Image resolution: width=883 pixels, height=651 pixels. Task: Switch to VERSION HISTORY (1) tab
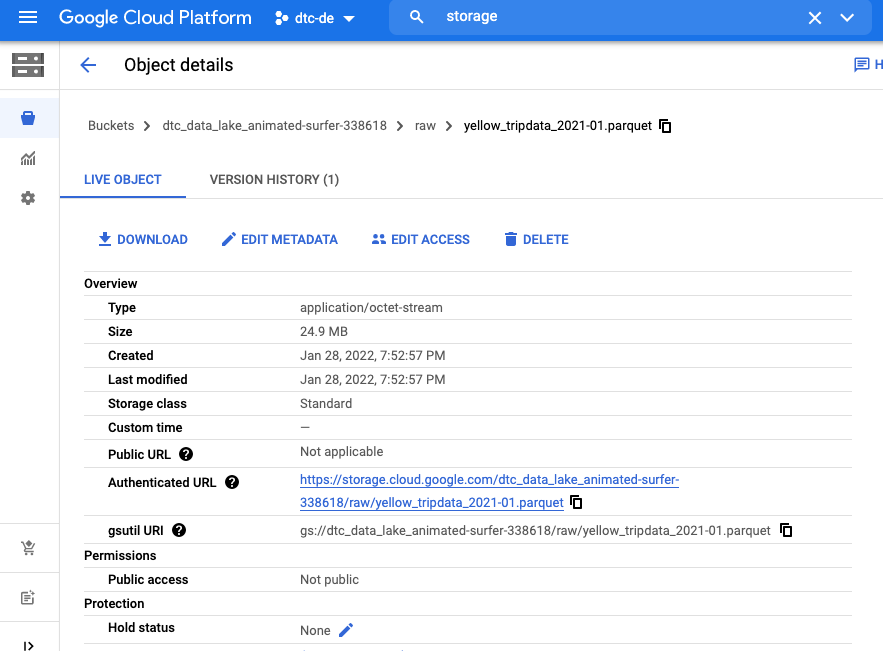(274, 180)
